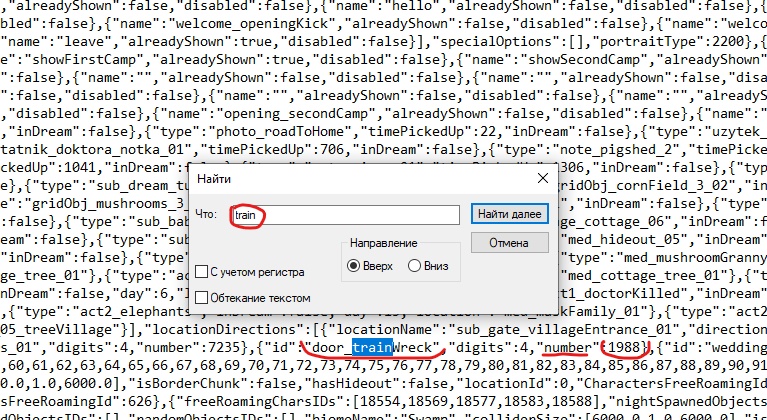Select the 'Вниз' direction radio button
Image resolution: width=767 pixels, height=420 pixels.
414,266
